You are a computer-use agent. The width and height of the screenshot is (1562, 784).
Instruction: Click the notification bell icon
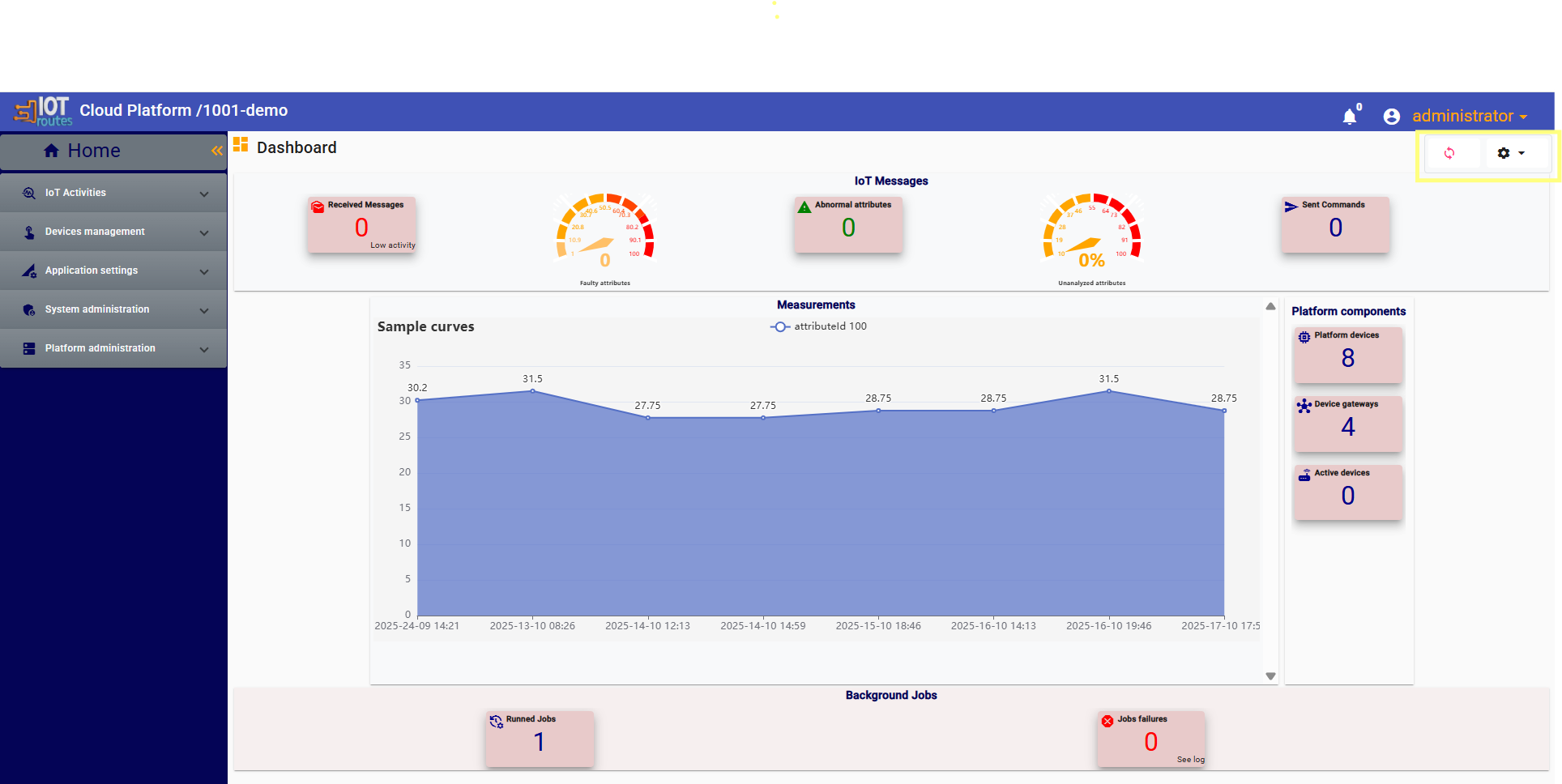1350,117
